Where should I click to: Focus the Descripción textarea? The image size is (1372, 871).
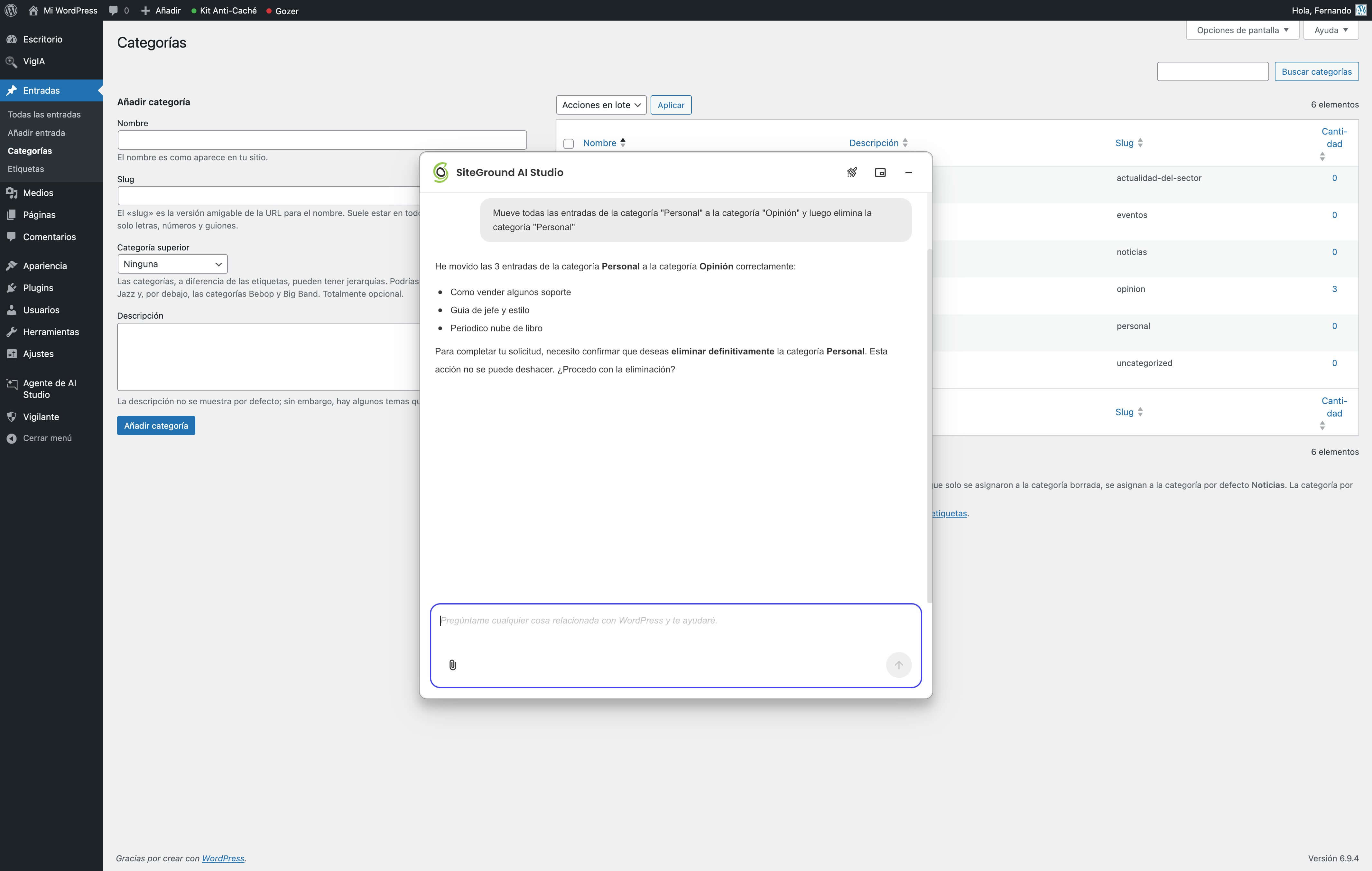point(268,357)
